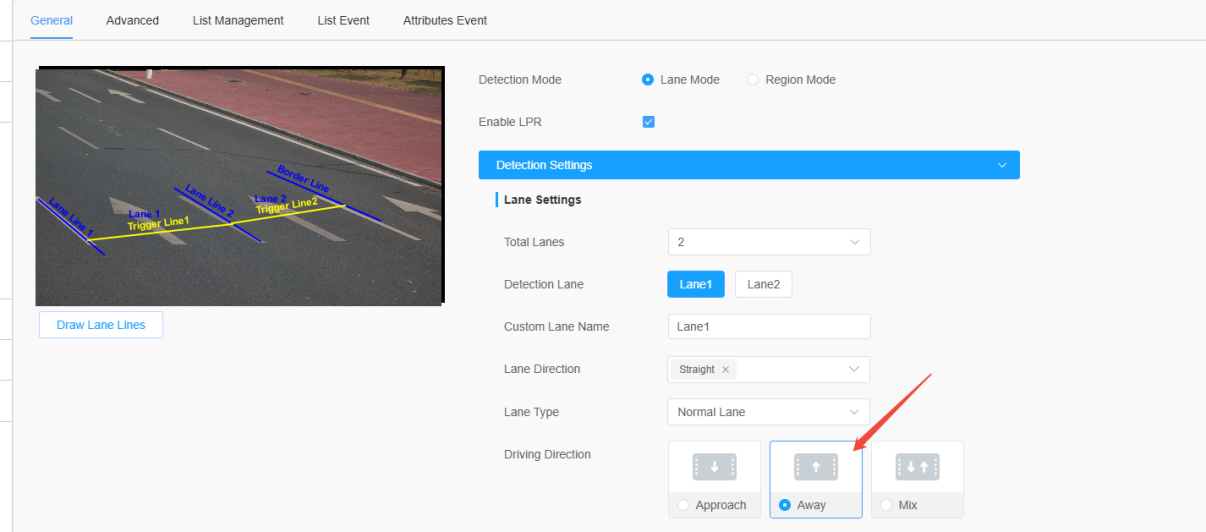This screenshot has width=1206, height=532.
Task: Click the Driving Direction label
Action: [547, 454]
